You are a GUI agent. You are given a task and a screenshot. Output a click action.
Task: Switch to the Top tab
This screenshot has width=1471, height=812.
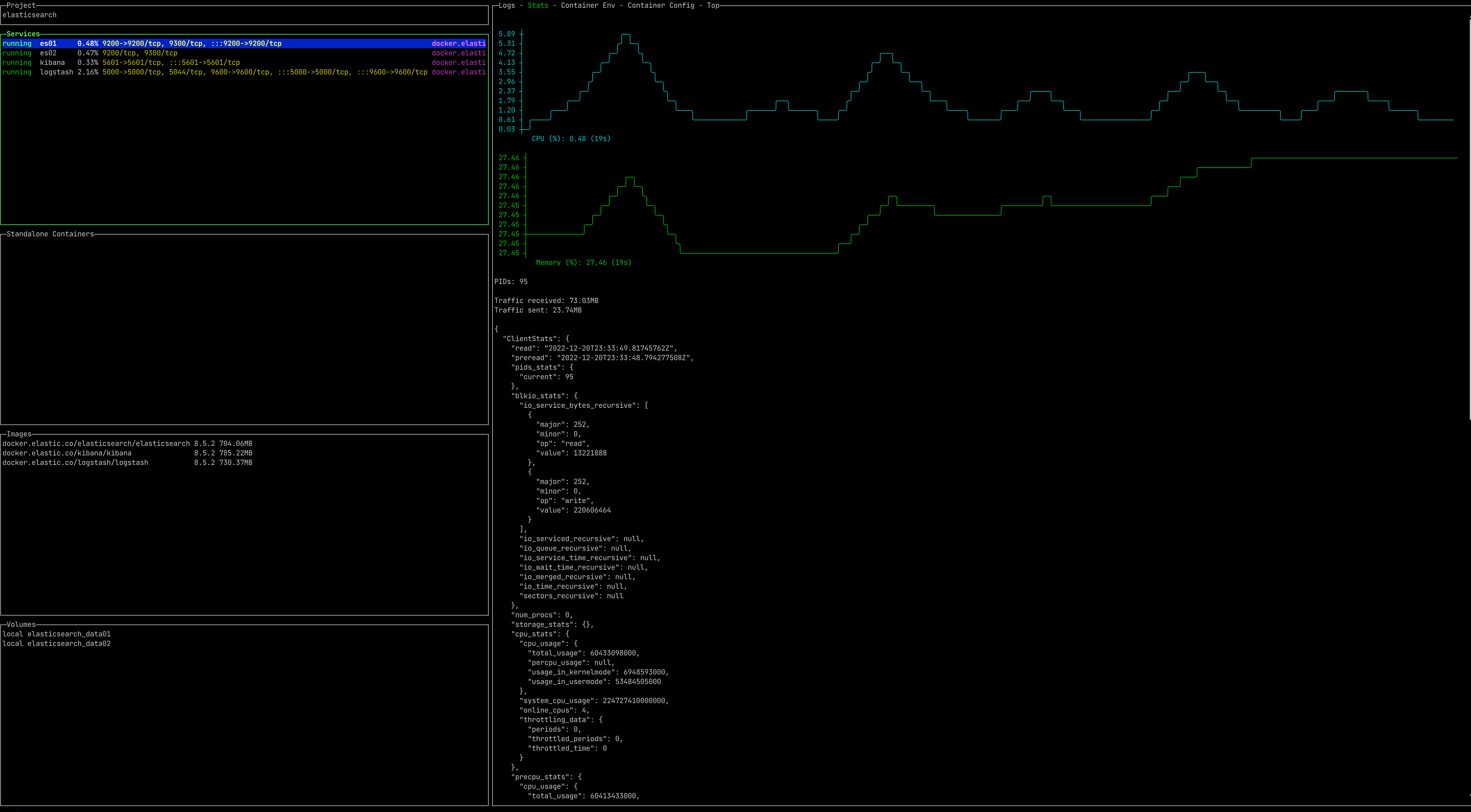coord(713,5)
